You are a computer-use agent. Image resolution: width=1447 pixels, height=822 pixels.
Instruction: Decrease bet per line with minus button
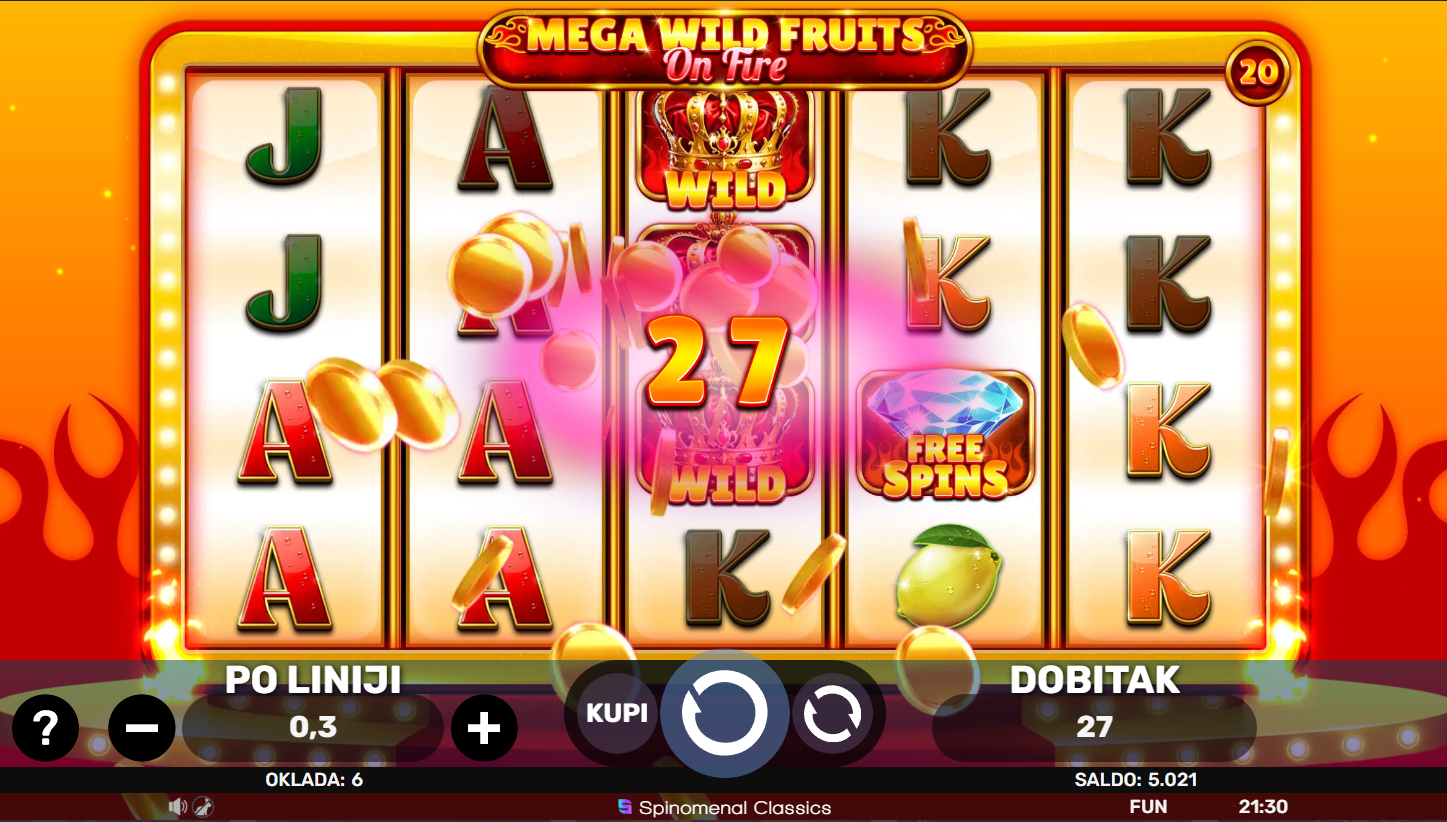[x=142, y=728]
